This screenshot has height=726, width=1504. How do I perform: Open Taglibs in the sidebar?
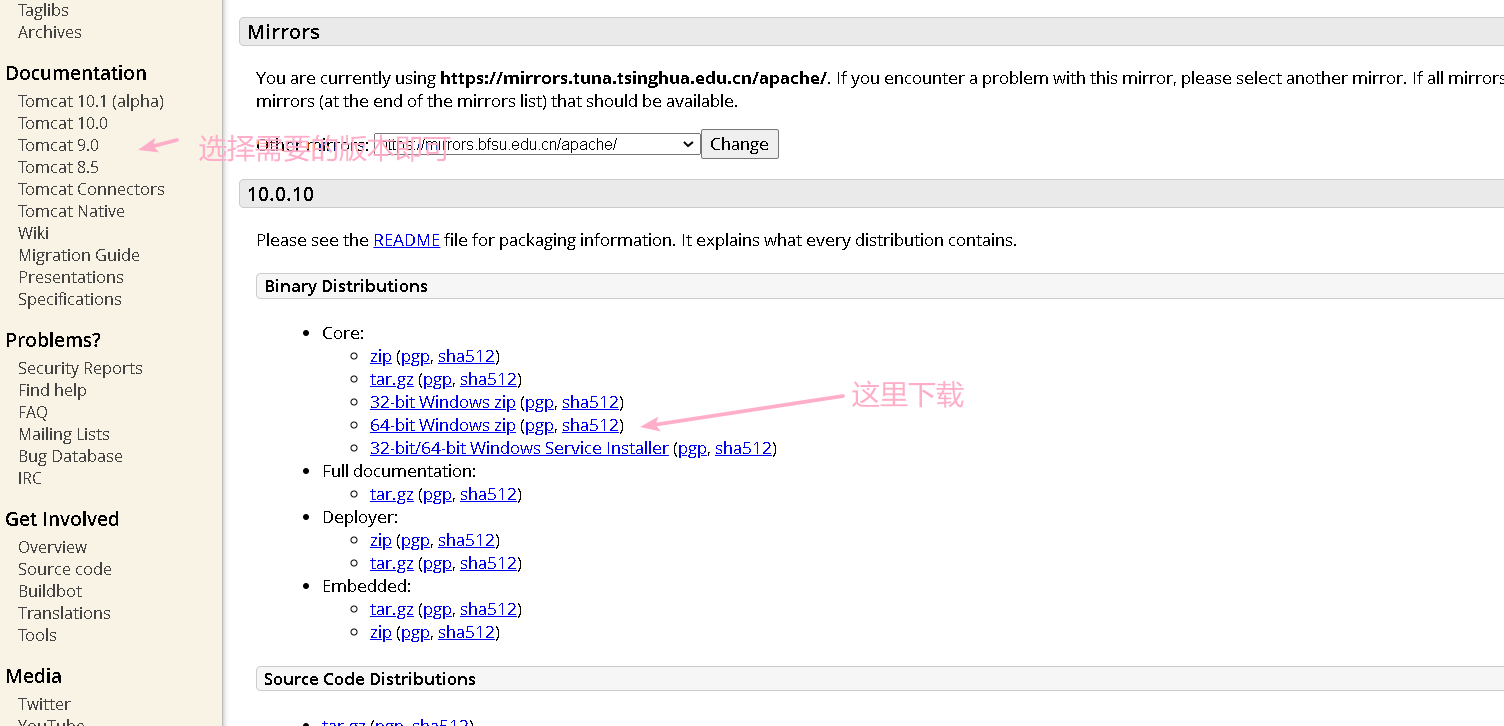click(43, 10)
